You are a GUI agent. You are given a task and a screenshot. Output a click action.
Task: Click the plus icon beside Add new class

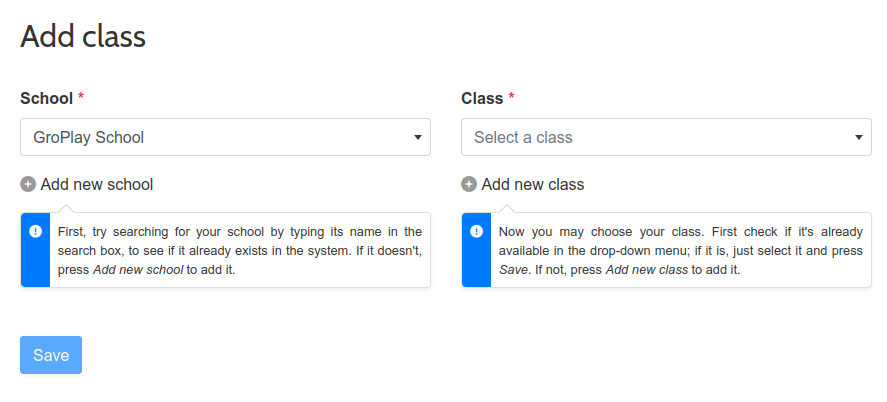pyautogui.click(x=469, y=184)
